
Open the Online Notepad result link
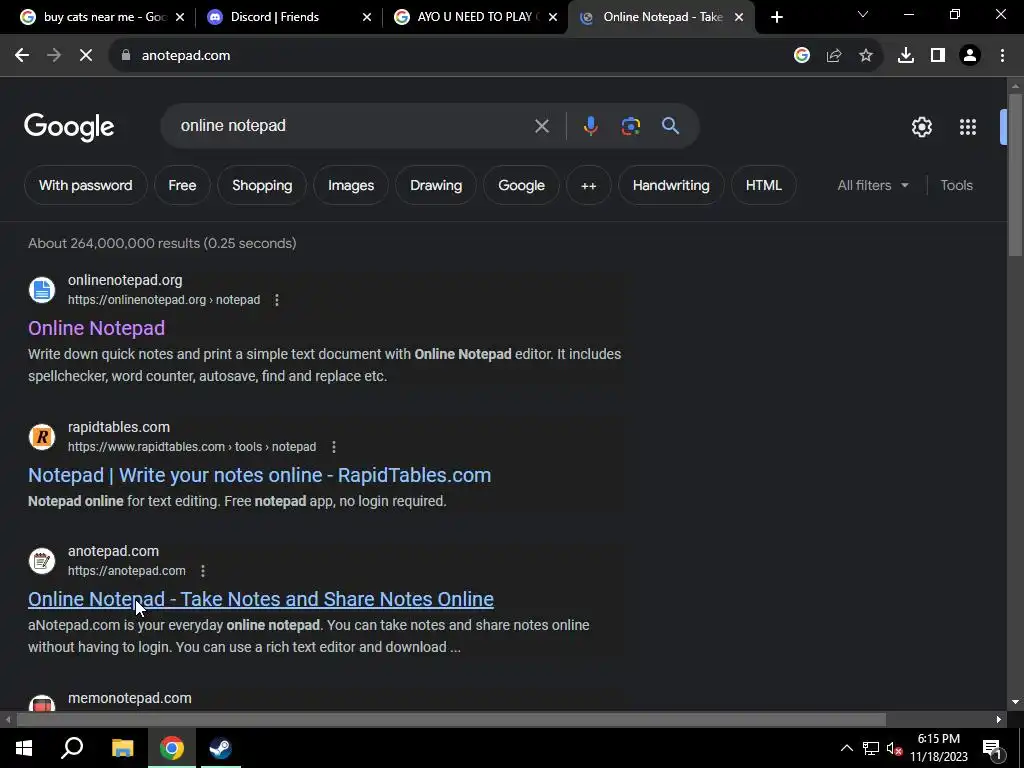[97, 328]
